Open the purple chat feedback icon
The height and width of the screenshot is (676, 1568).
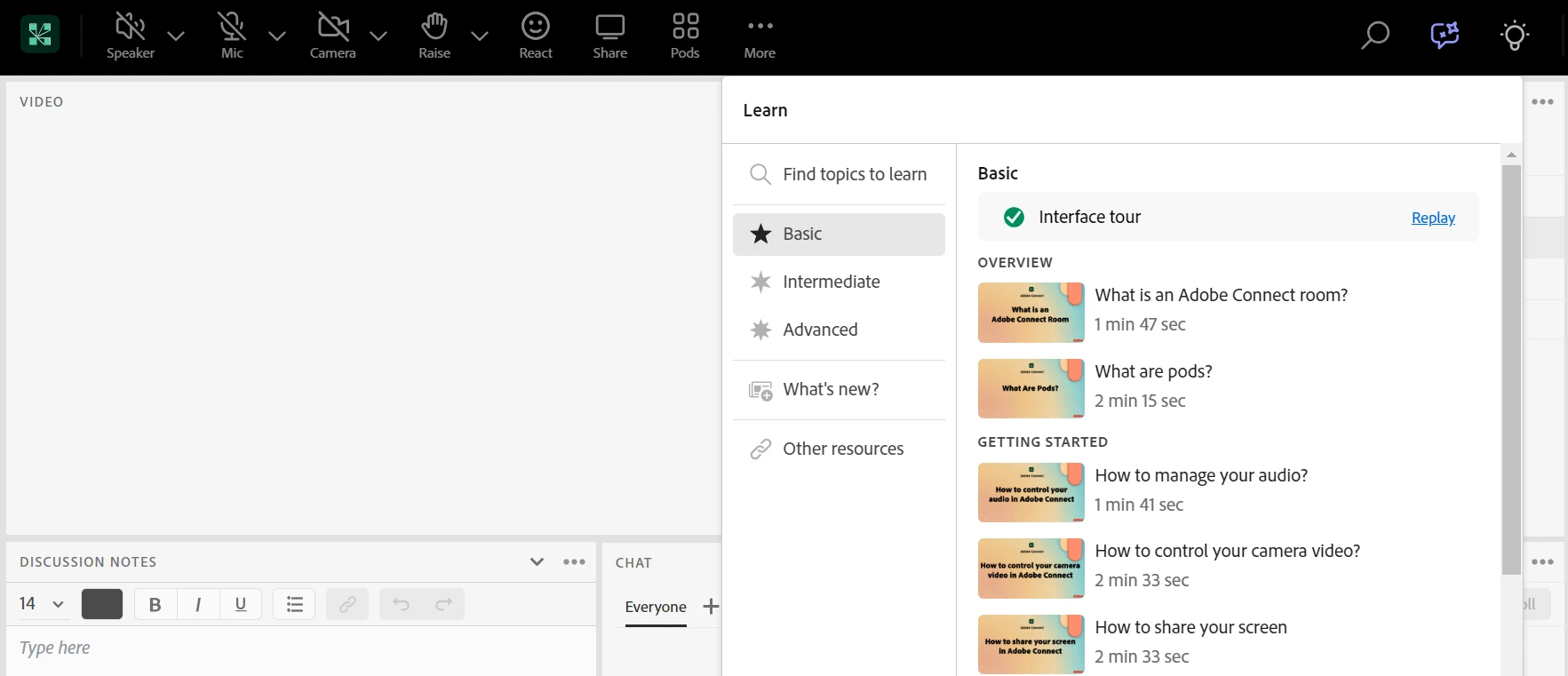point(1445,36)
